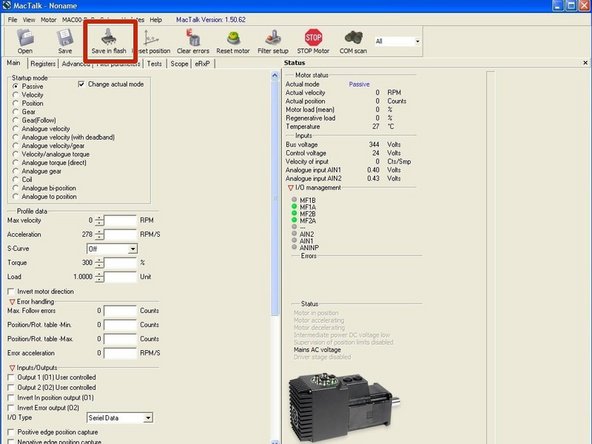Click the MF2A green indicator
Screen dimensions: 592x444
[294, 220]
